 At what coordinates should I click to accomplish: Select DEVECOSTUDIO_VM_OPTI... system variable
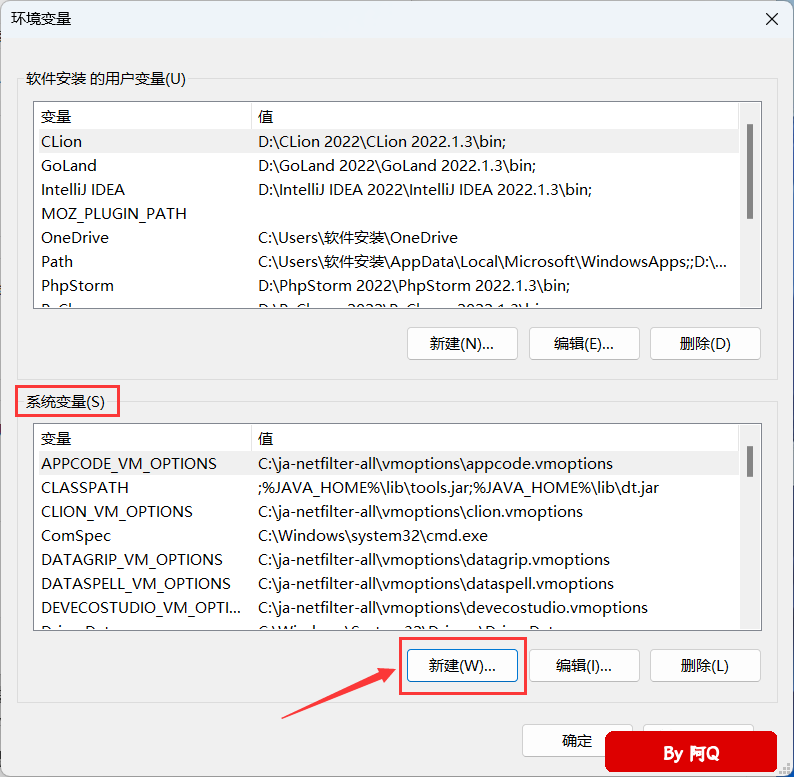(388, 608)
